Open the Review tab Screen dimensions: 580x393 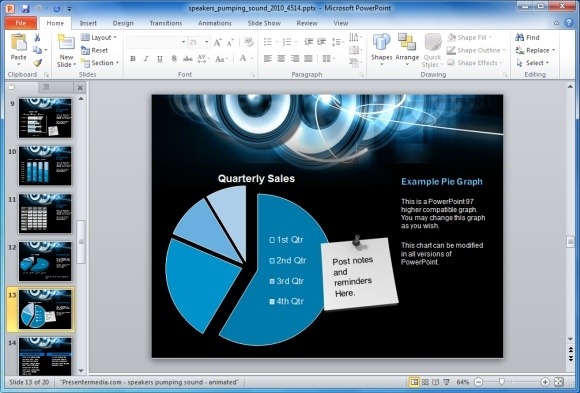click(307, 23)
